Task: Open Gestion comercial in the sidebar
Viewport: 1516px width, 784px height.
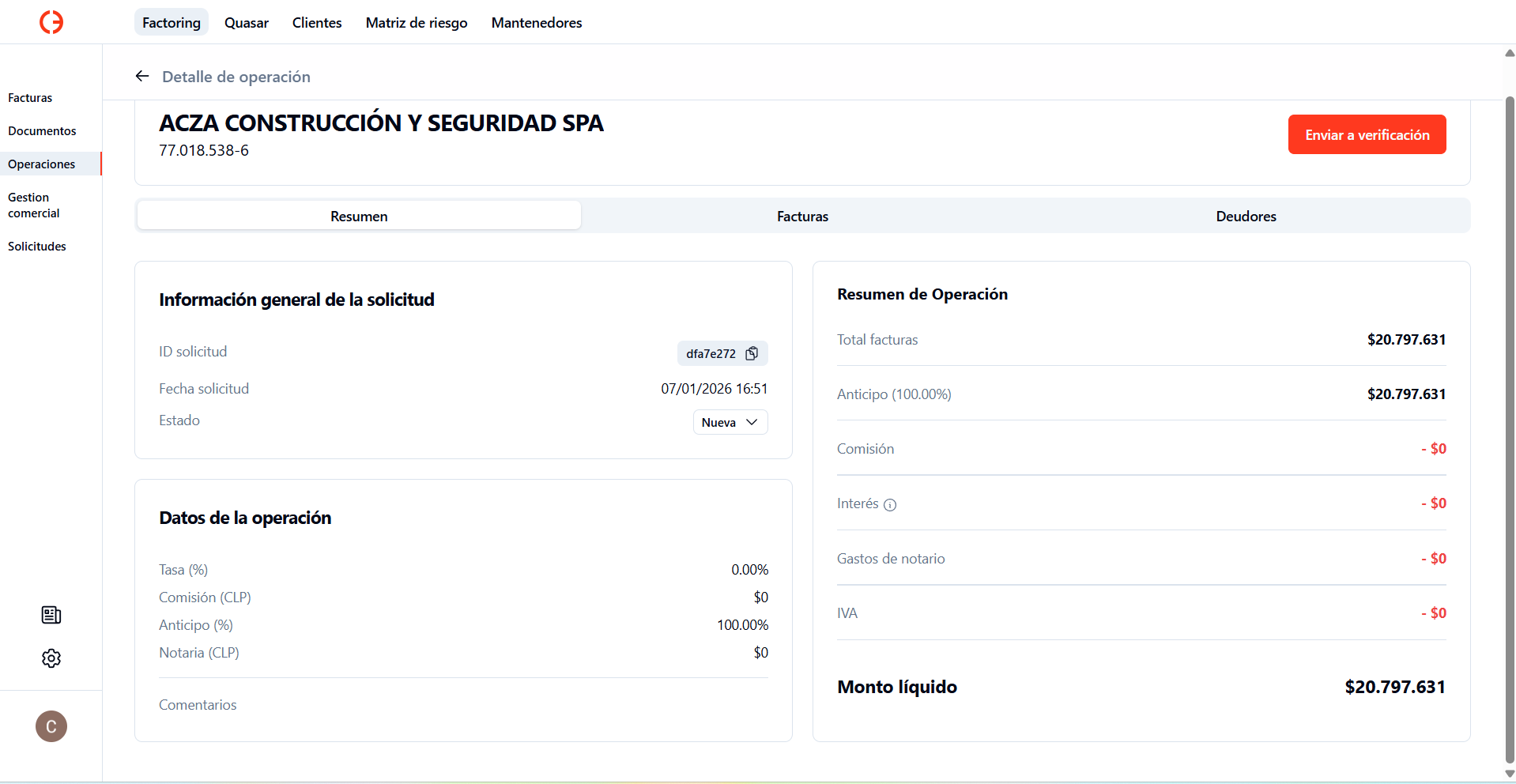Action: (x=34, y=205)
